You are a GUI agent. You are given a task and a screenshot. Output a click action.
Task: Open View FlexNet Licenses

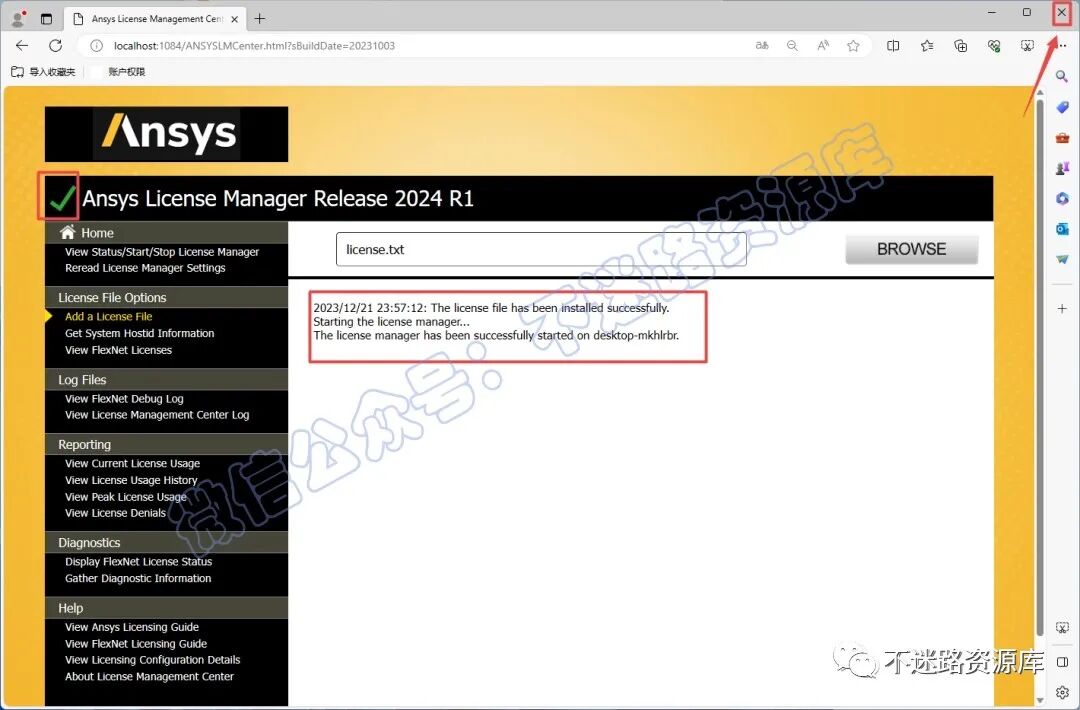[x=118, y=350]
